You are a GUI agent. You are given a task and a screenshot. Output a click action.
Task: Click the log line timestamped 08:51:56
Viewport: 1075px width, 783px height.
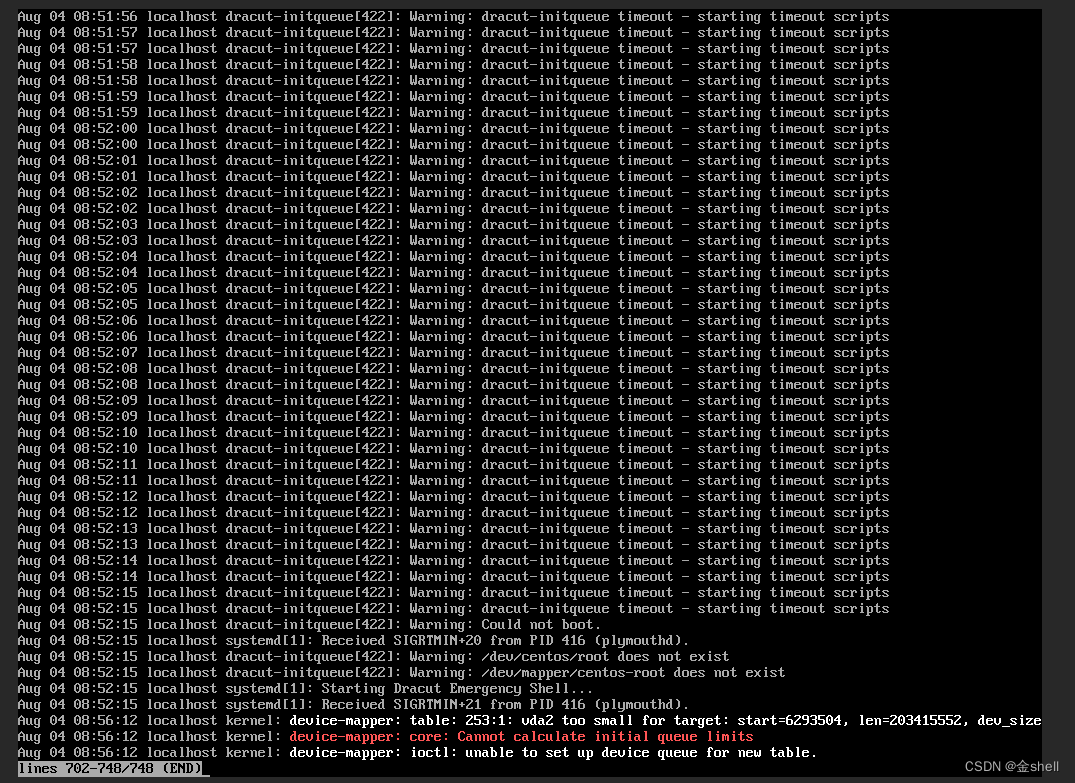[x=453, y=16]
